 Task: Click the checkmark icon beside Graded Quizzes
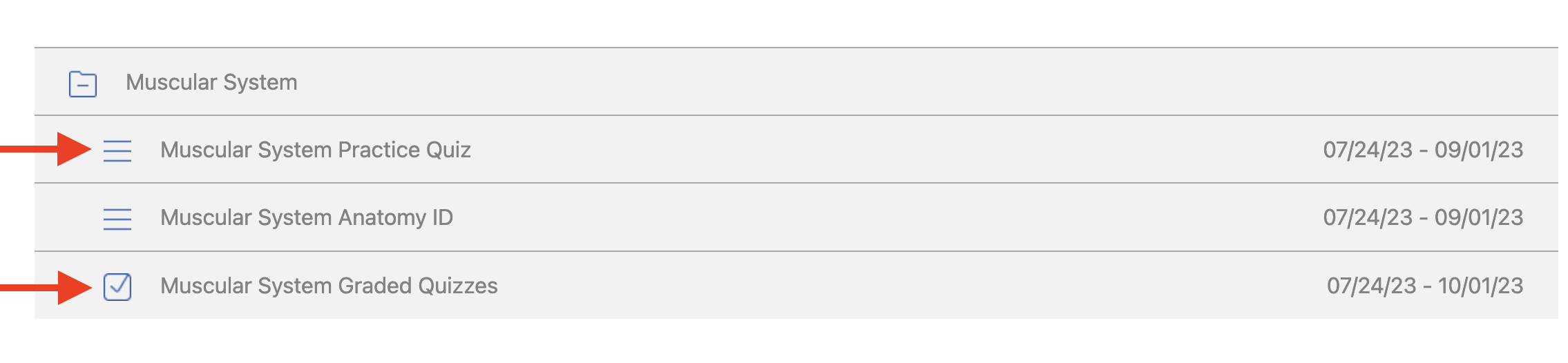point(117,286)
